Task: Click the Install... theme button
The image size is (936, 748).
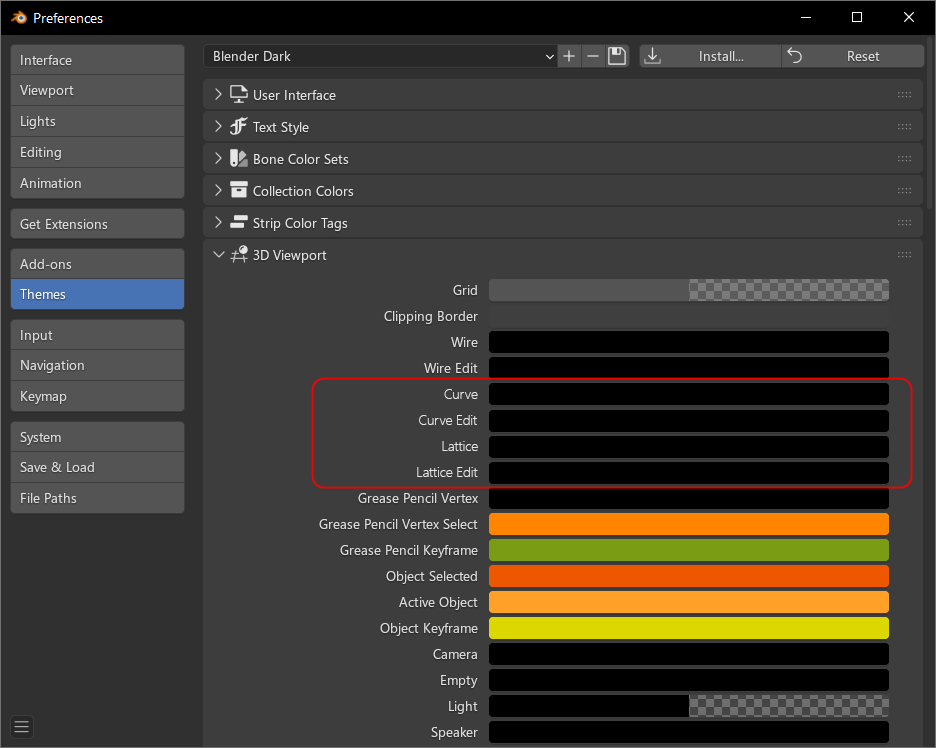Action: 710,56
